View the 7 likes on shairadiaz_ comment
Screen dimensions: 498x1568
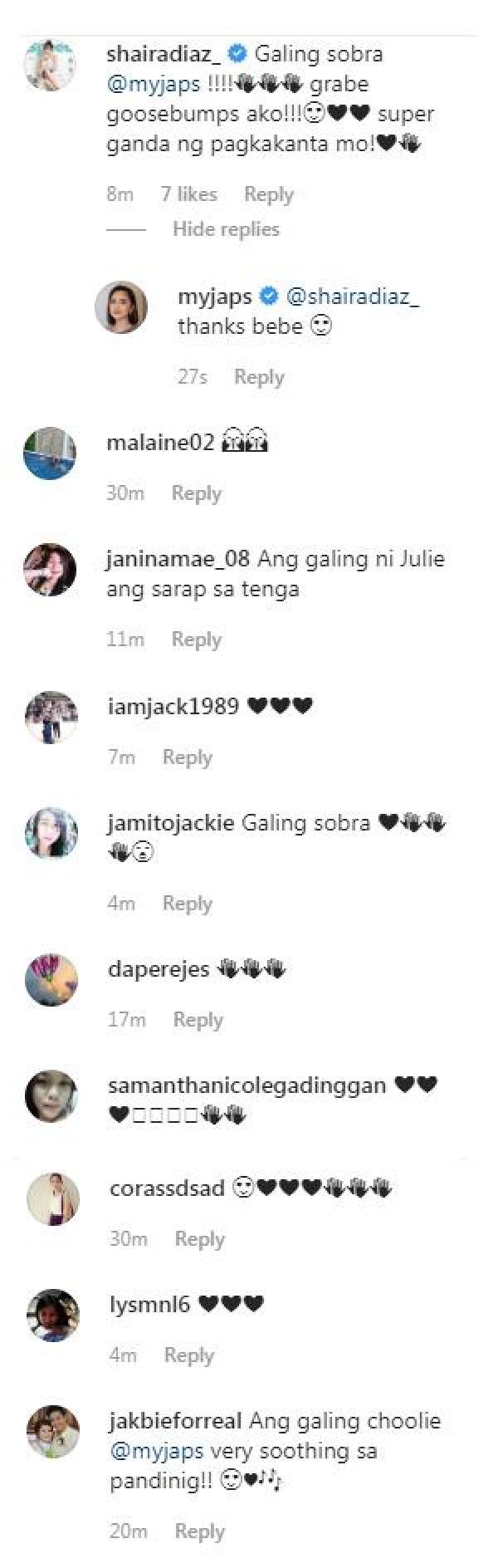(x=189, y=194)
